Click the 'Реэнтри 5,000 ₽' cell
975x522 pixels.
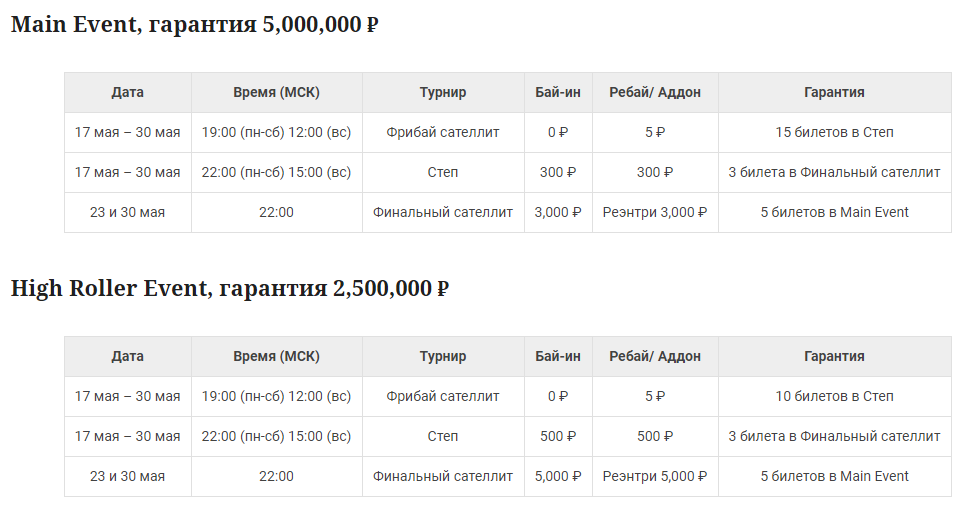pos(655,476)
